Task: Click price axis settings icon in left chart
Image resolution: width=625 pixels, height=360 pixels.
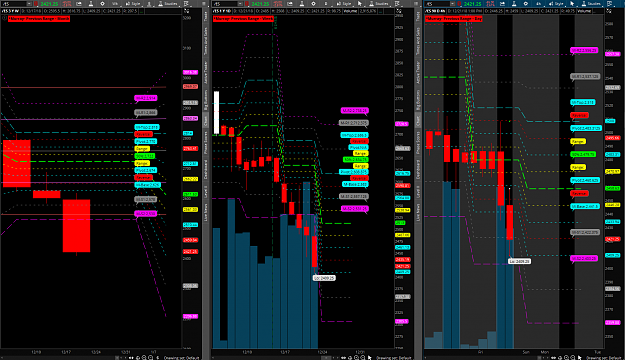Action: 187,11
